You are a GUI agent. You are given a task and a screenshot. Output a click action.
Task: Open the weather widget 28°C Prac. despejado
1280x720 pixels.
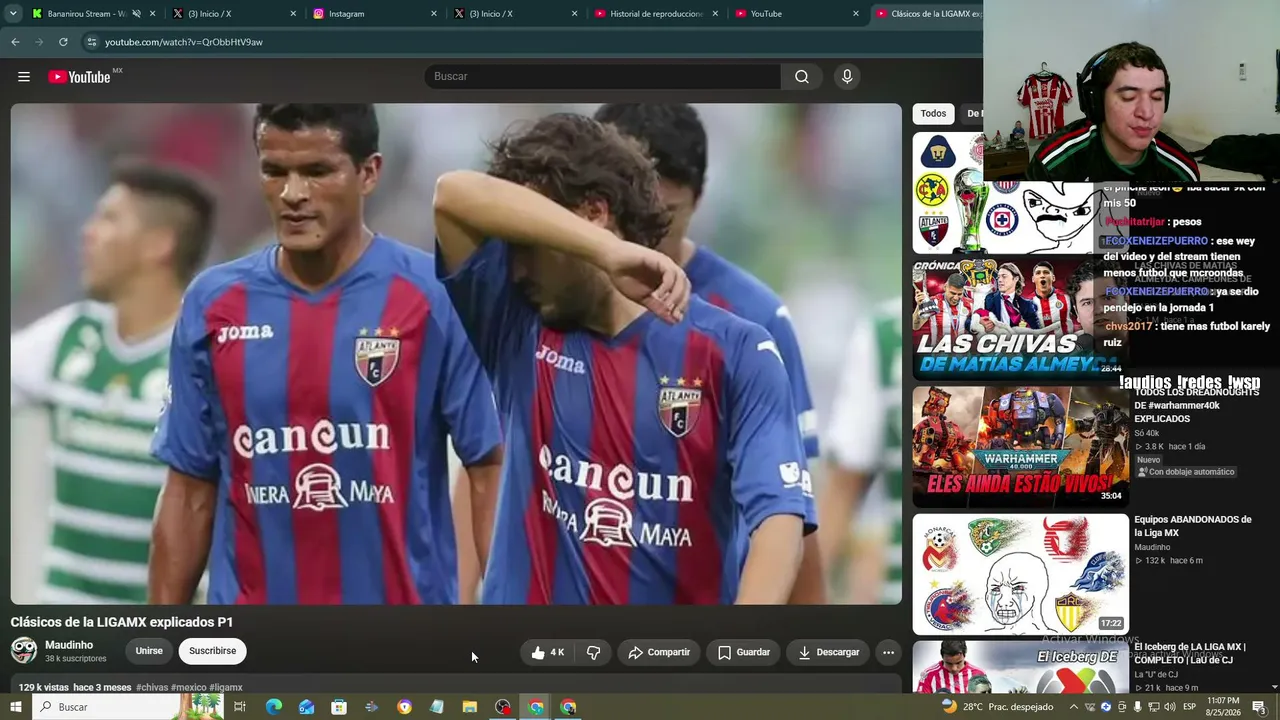point(998,707)
